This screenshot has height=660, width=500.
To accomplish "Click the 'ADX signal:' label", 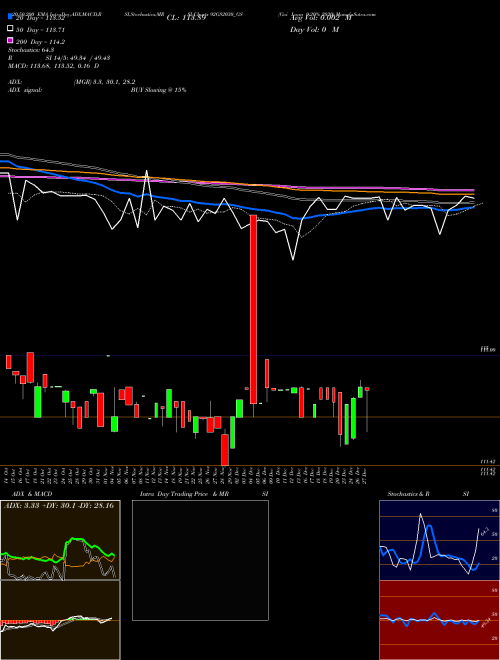I will [x=25, y=90].
